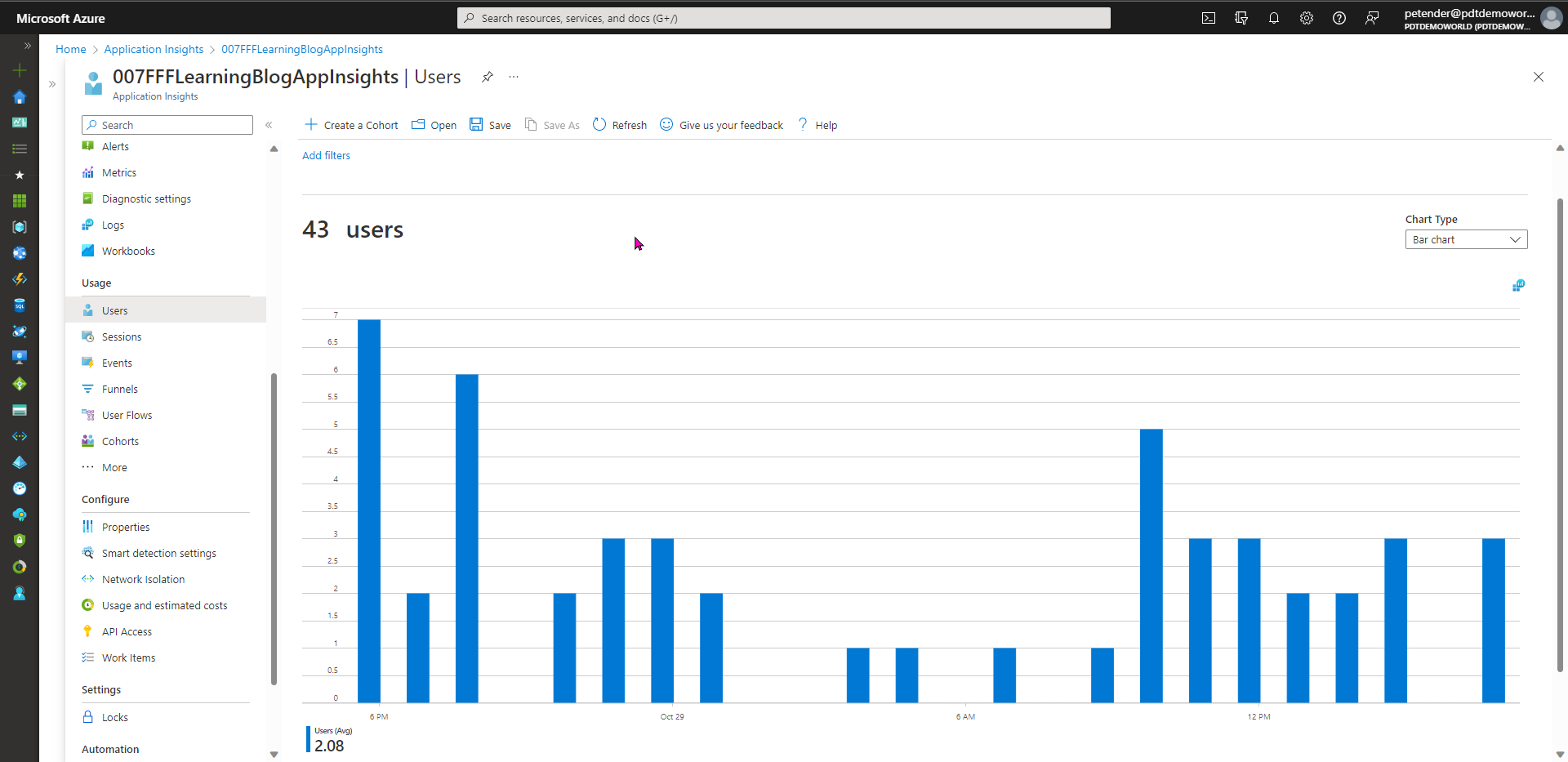Open the account avatar for petender@pdtdemowor...
The image size is (1568, 762).
[1551, 17]
